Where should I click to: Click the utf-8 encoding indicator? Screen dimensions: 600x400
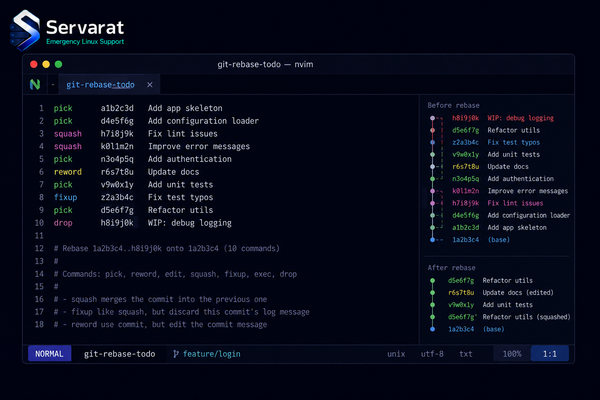click(432, 354)
